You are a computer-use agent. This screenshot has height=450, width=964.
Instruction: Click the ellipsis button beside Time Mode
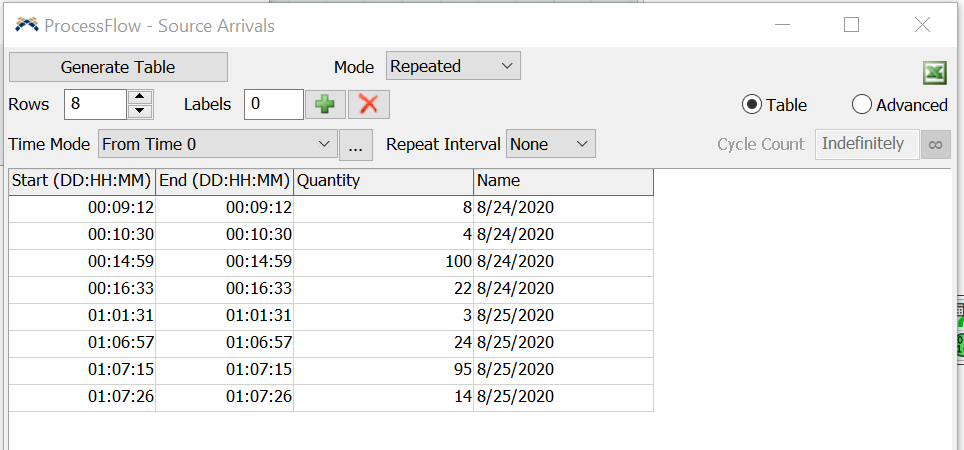[355, 144]
